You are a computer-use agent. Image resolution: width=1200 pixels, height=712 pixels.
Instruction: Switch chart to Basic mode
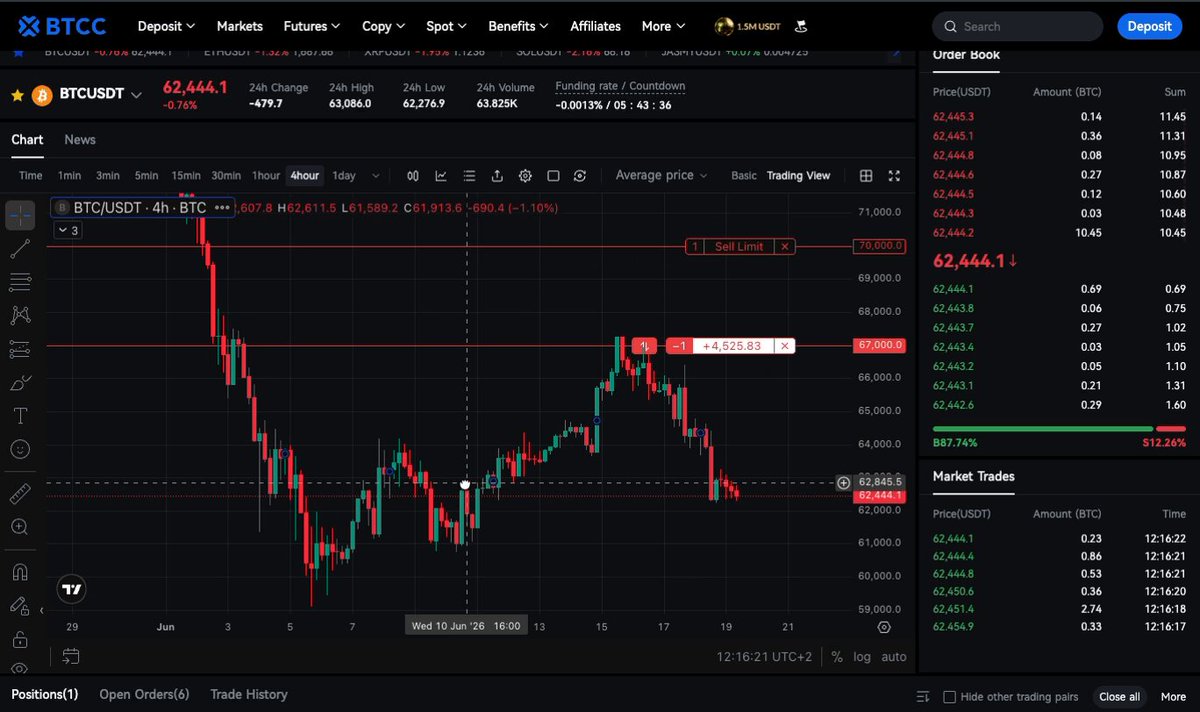744,176
